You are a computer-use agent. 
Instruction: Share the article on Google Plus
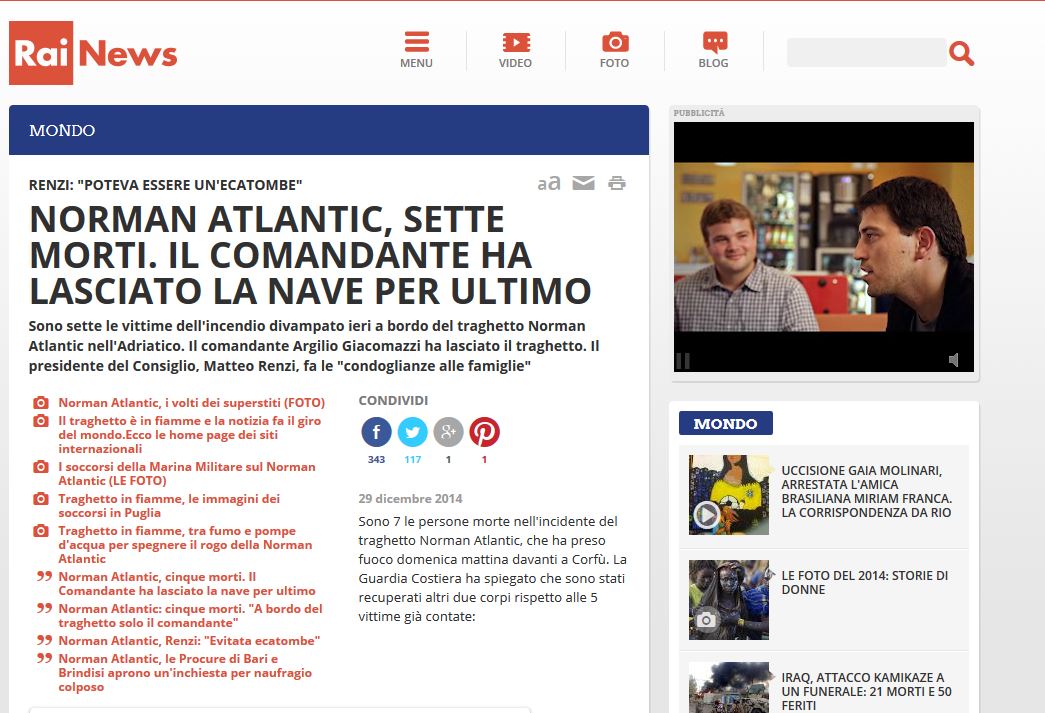pos(448,432)
